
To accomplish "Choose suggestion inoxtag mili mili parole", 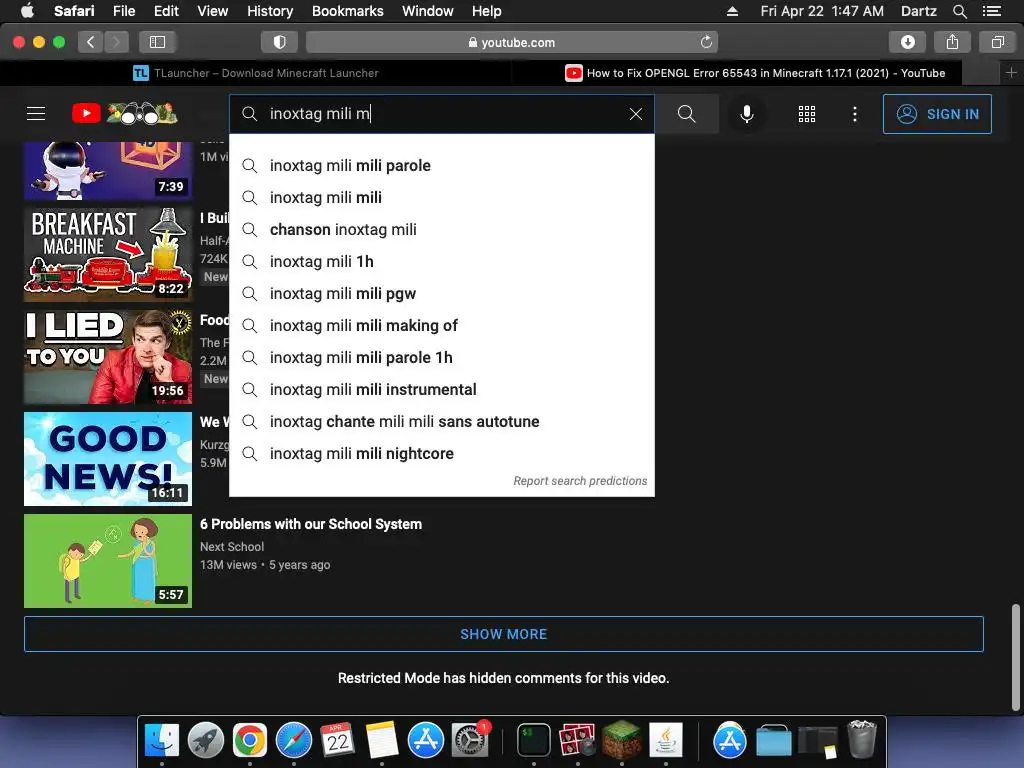I will (441, 166).
